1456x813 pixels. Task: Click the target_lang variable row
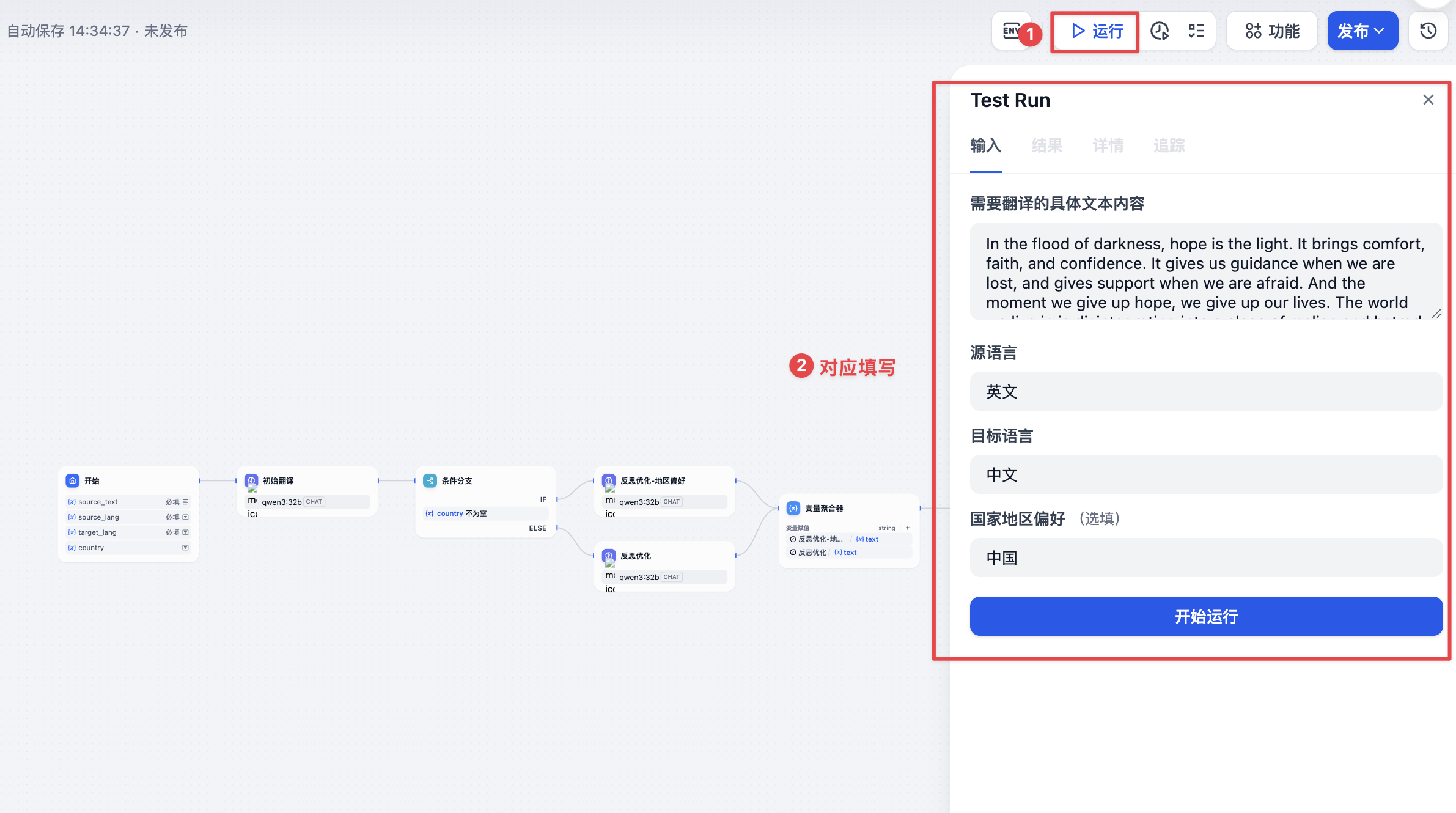pyautogui.click(x=128, y=532)
